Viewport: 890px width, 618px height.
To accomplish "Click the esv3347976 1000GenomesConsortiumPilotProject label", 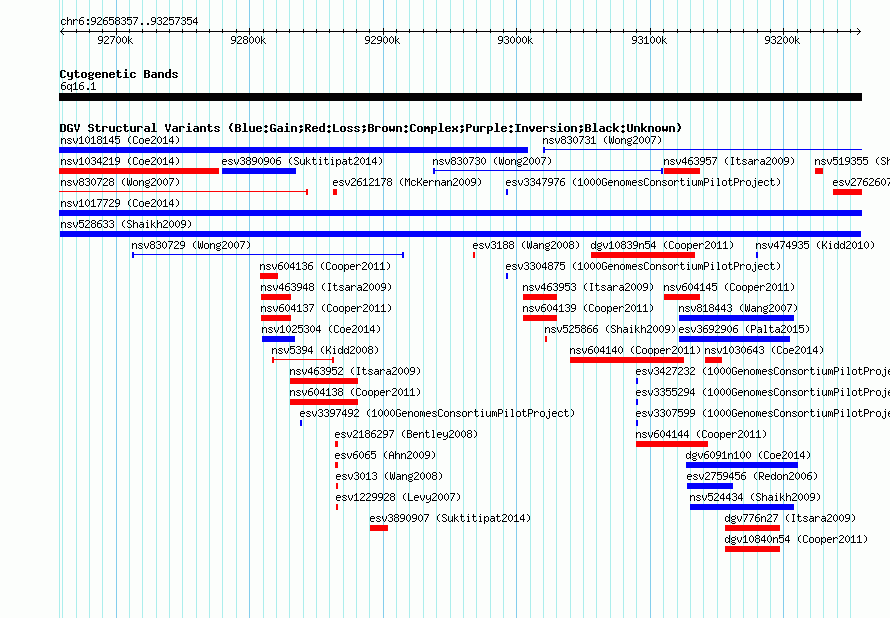I will point(643,182).
